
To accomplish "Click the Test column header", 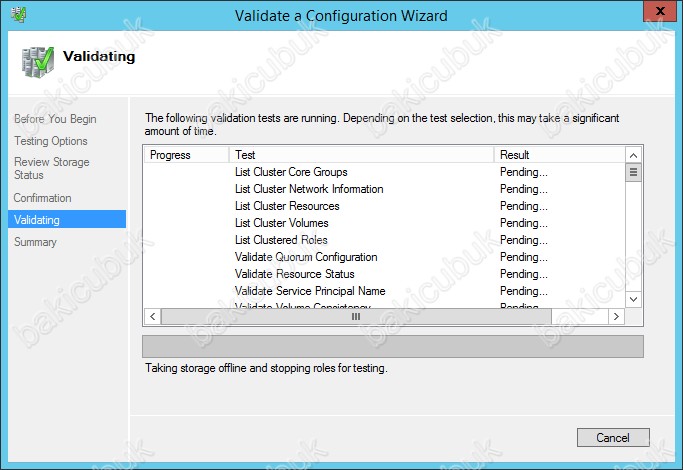I will click(x=362, y=155).
